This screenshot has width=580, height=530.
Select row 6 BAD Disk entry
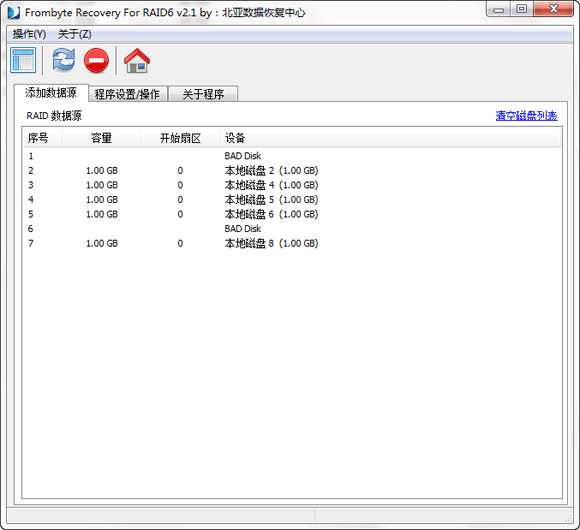point(292,229)
